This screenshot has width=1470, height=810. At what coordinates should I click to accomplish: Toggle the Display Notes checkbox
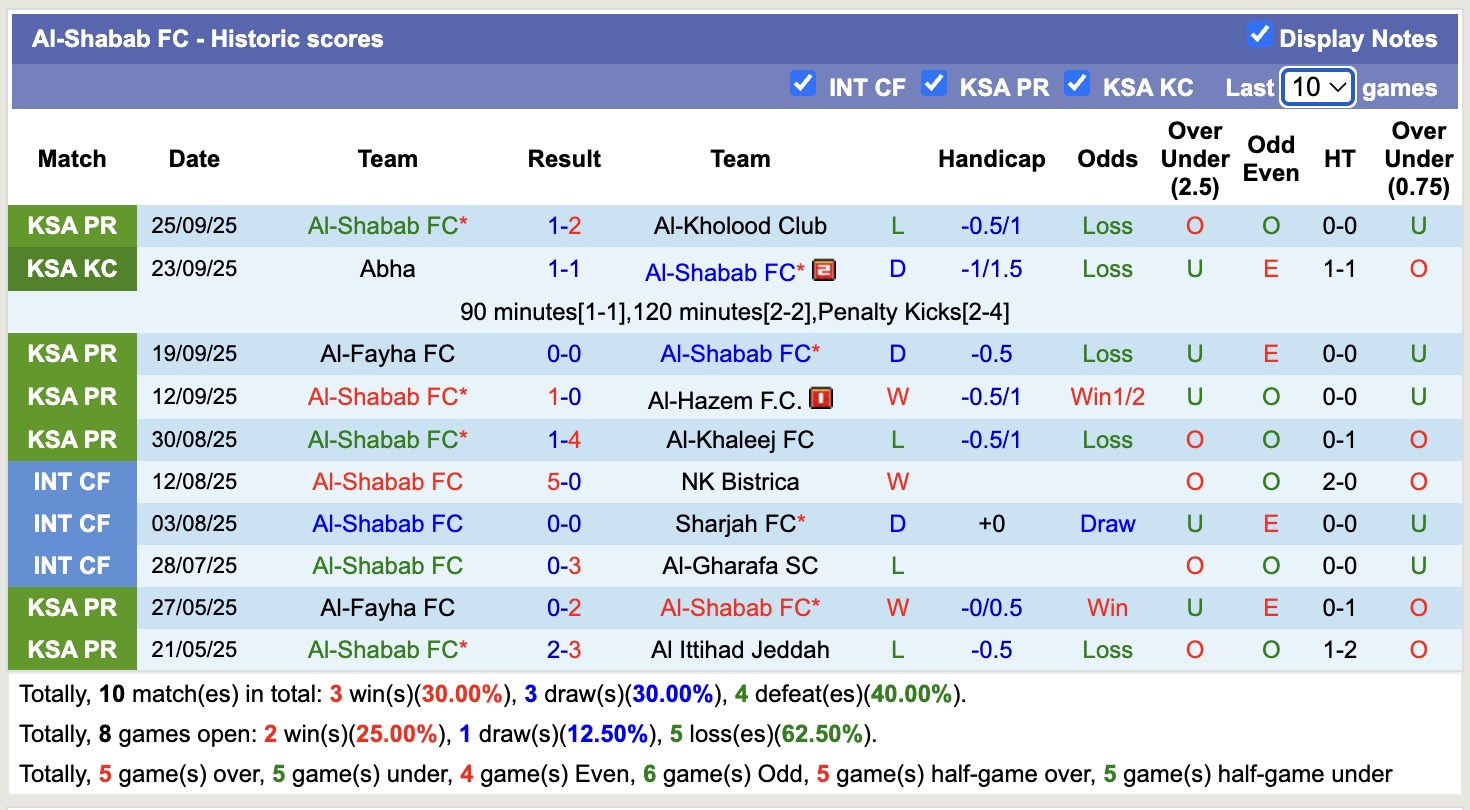pyautogui.click(x=1259, y=36)
